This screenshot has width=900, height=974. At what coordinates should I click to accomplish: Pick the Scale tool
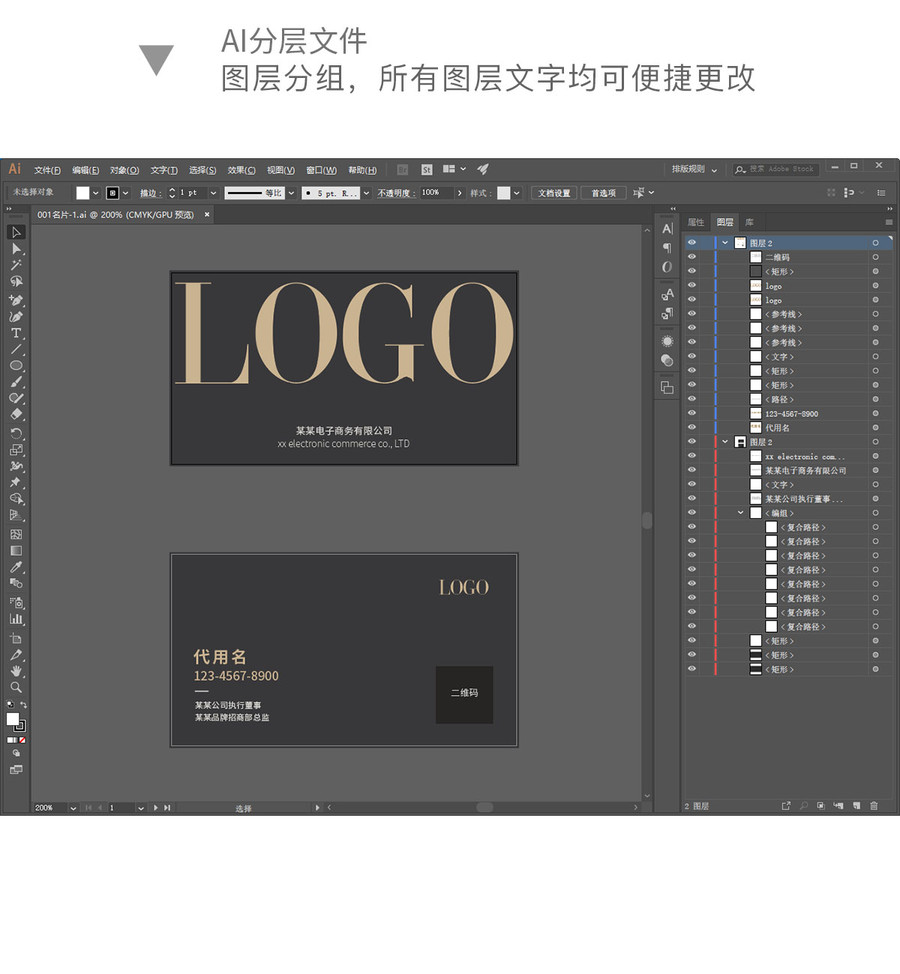coord(16,449)
